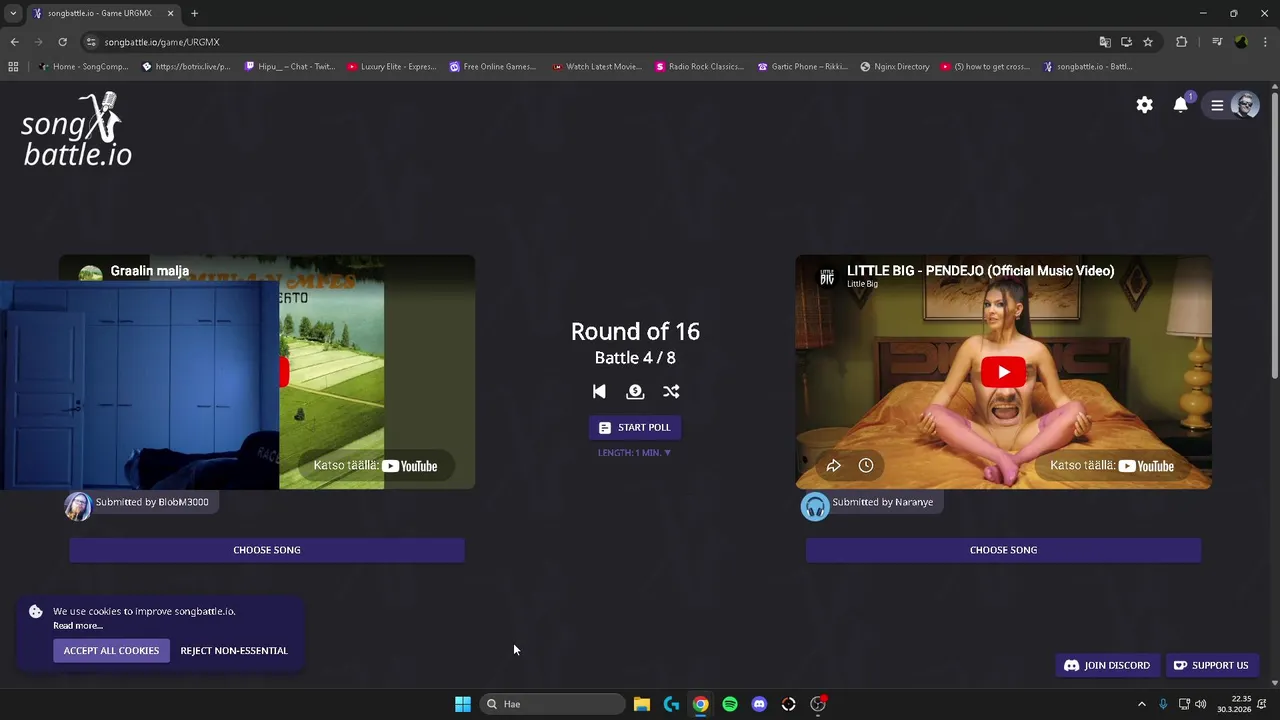Screen dimensions: 1280x720
Task: Select the songbattle.io browser tab
Action: click(x=103, y=13)
